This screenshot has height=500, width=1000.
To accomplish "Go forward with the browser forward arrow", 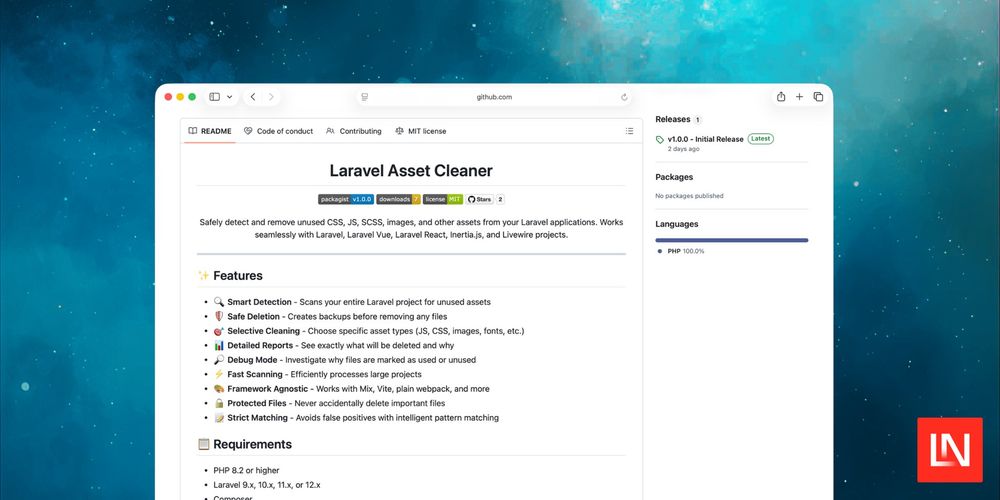I will point(271,97).
